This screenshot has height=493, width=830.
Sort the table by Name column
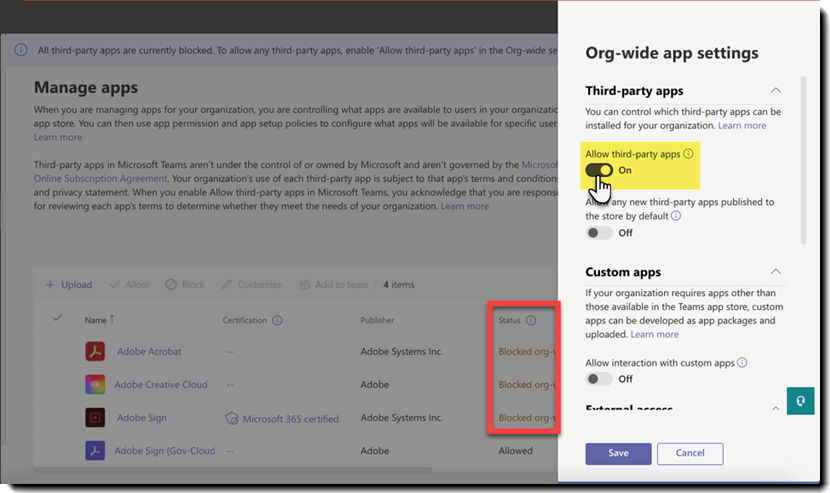99,320
